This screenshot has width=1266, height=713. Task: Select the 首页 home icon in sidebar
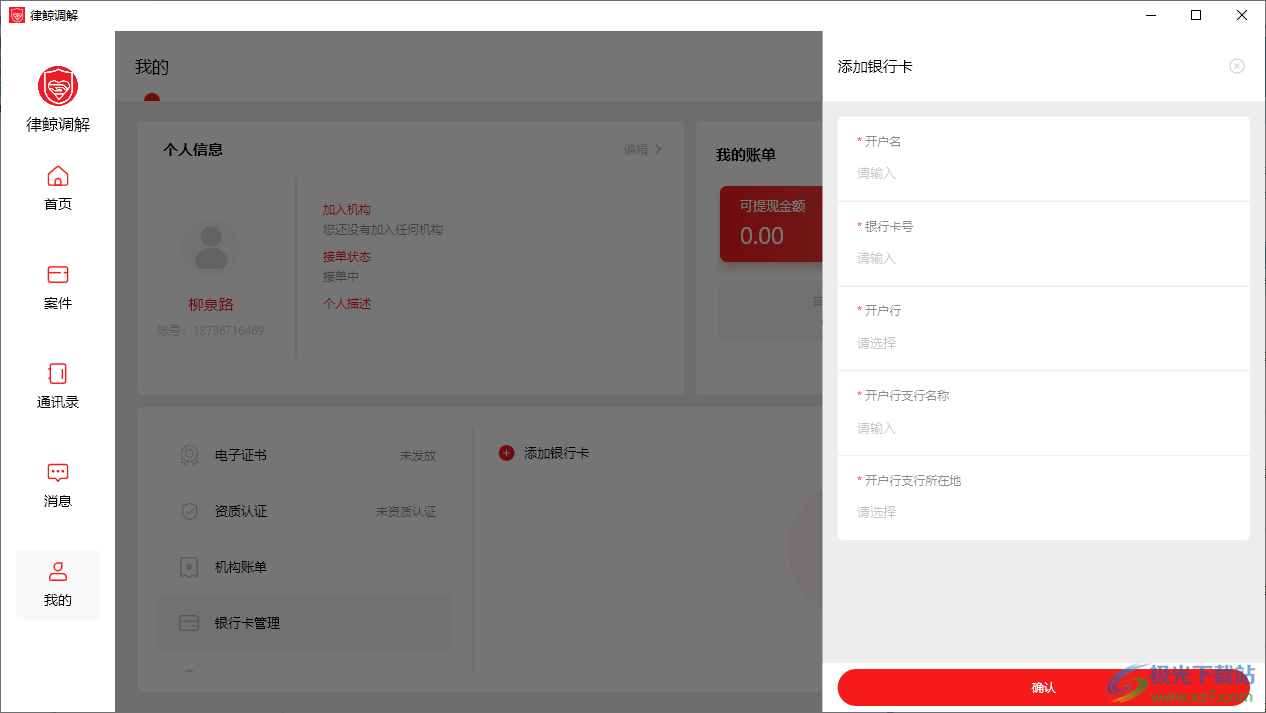[x=57, y=177]
